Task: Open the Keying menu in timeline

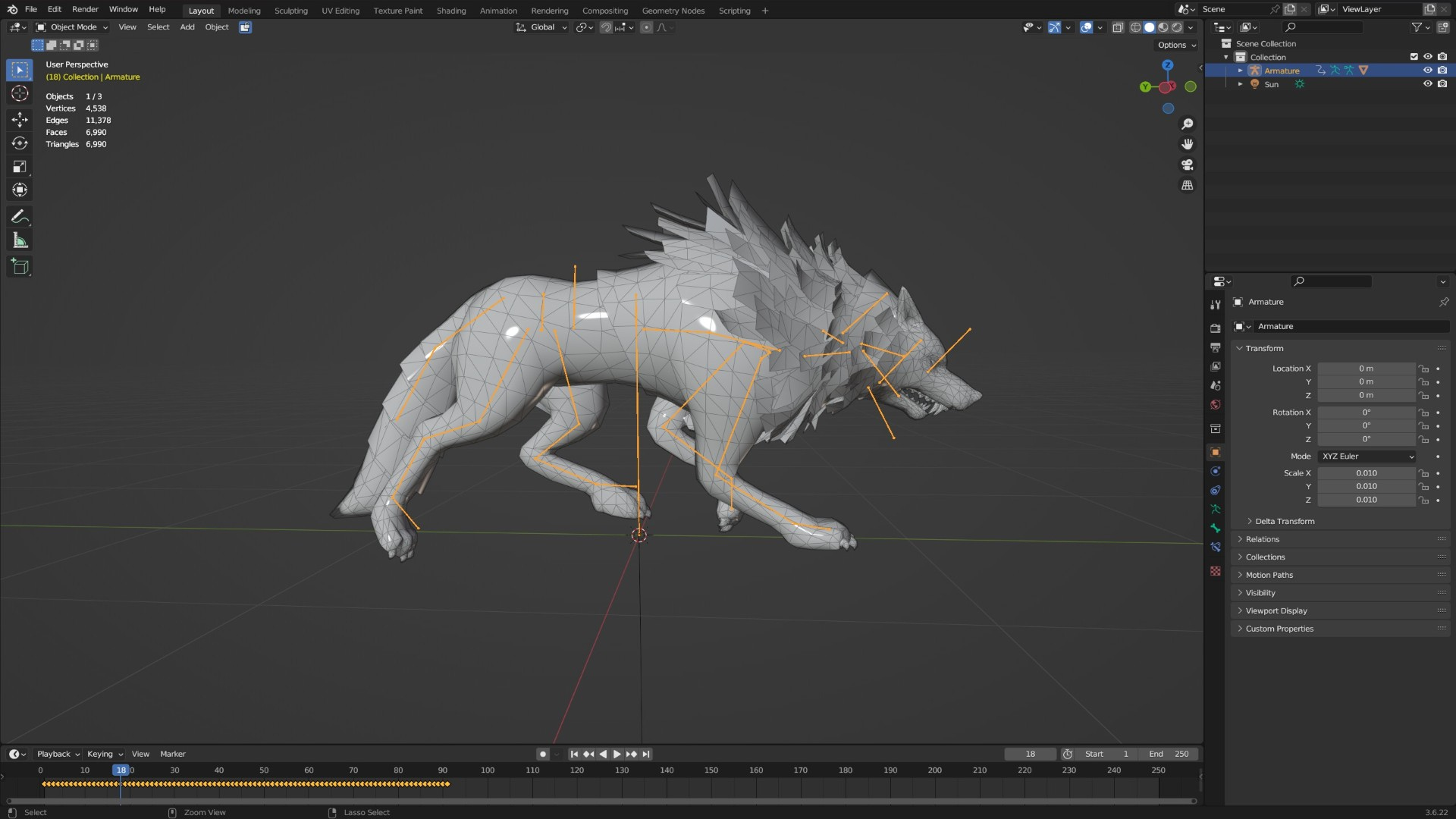Action: tap(105, 754)
